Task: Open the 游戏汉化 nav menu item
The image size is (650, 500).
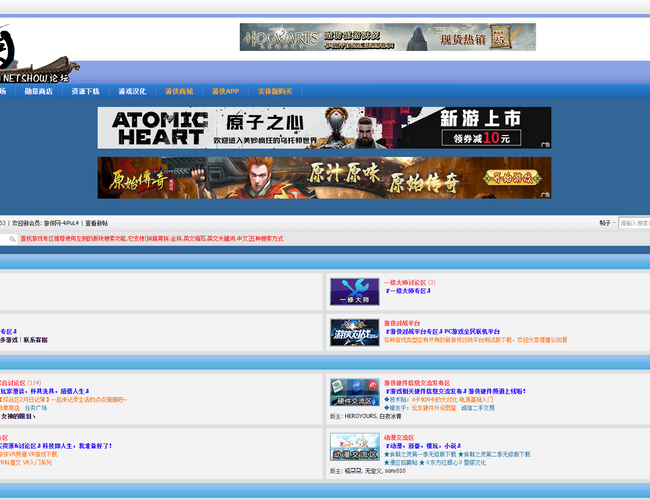Action: (132, 91)
